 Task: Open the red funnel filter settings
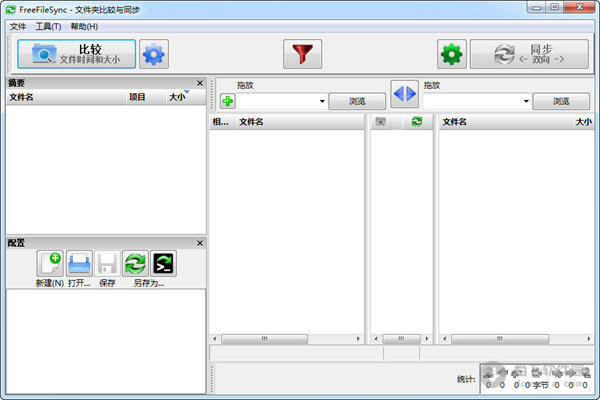[301, 54]
